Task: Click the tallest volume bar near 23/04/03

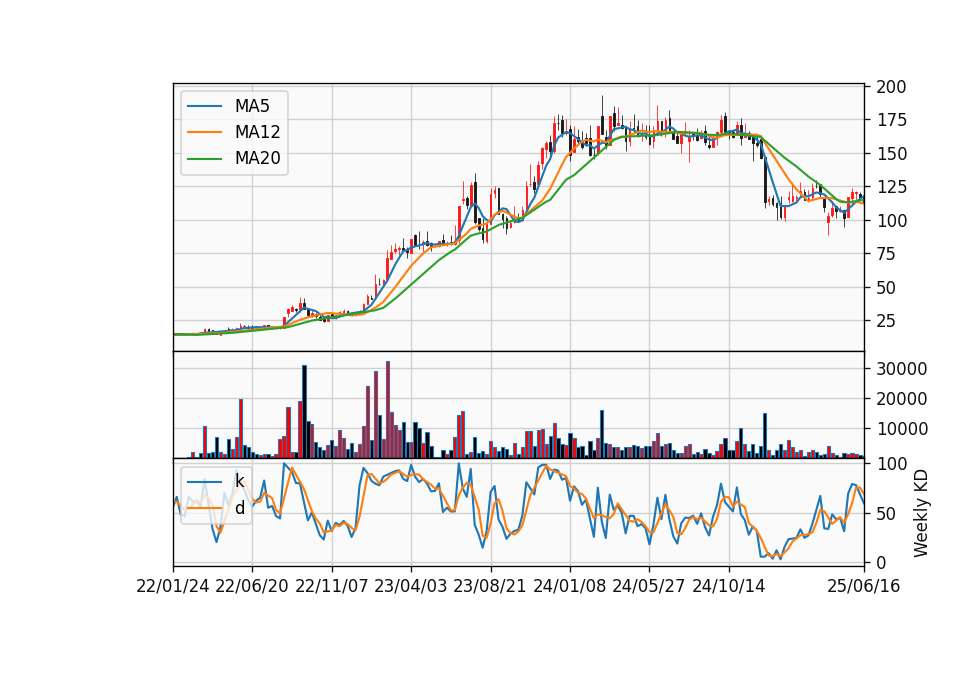Action: (x=388, y=410)
